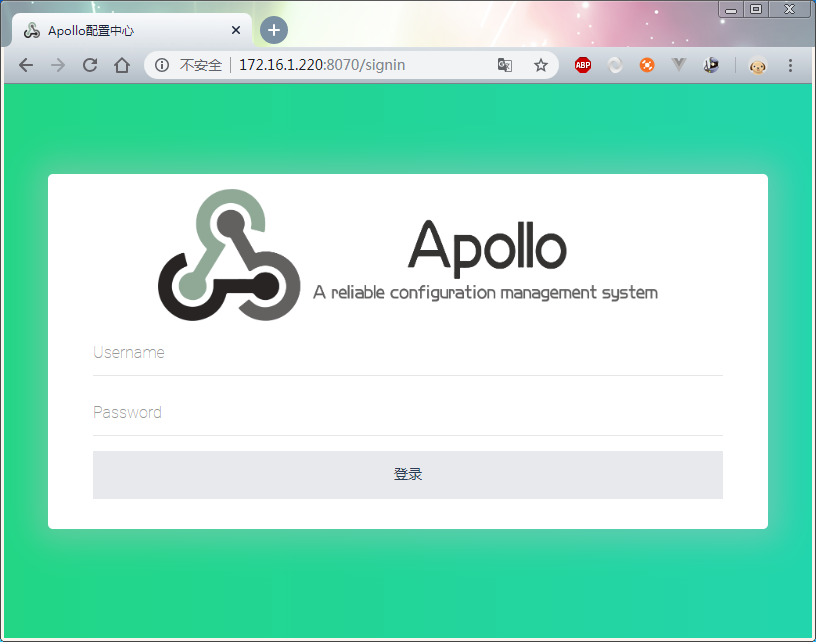
Task: Open the translate page icon
Action: click(x=504, y=65)
